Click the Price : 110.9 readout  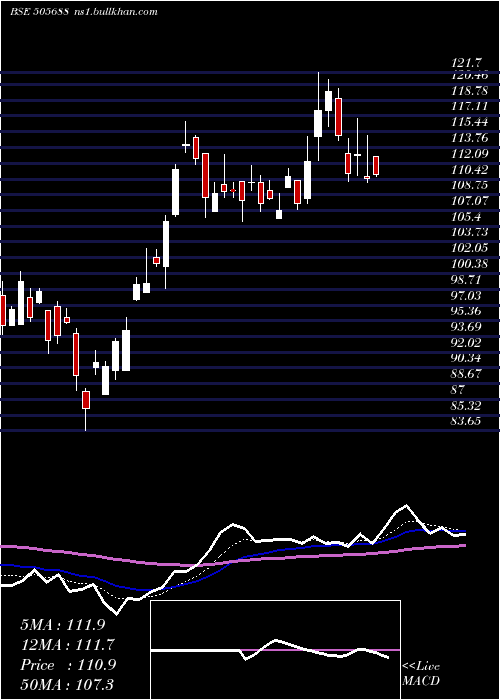click(68, 665)
